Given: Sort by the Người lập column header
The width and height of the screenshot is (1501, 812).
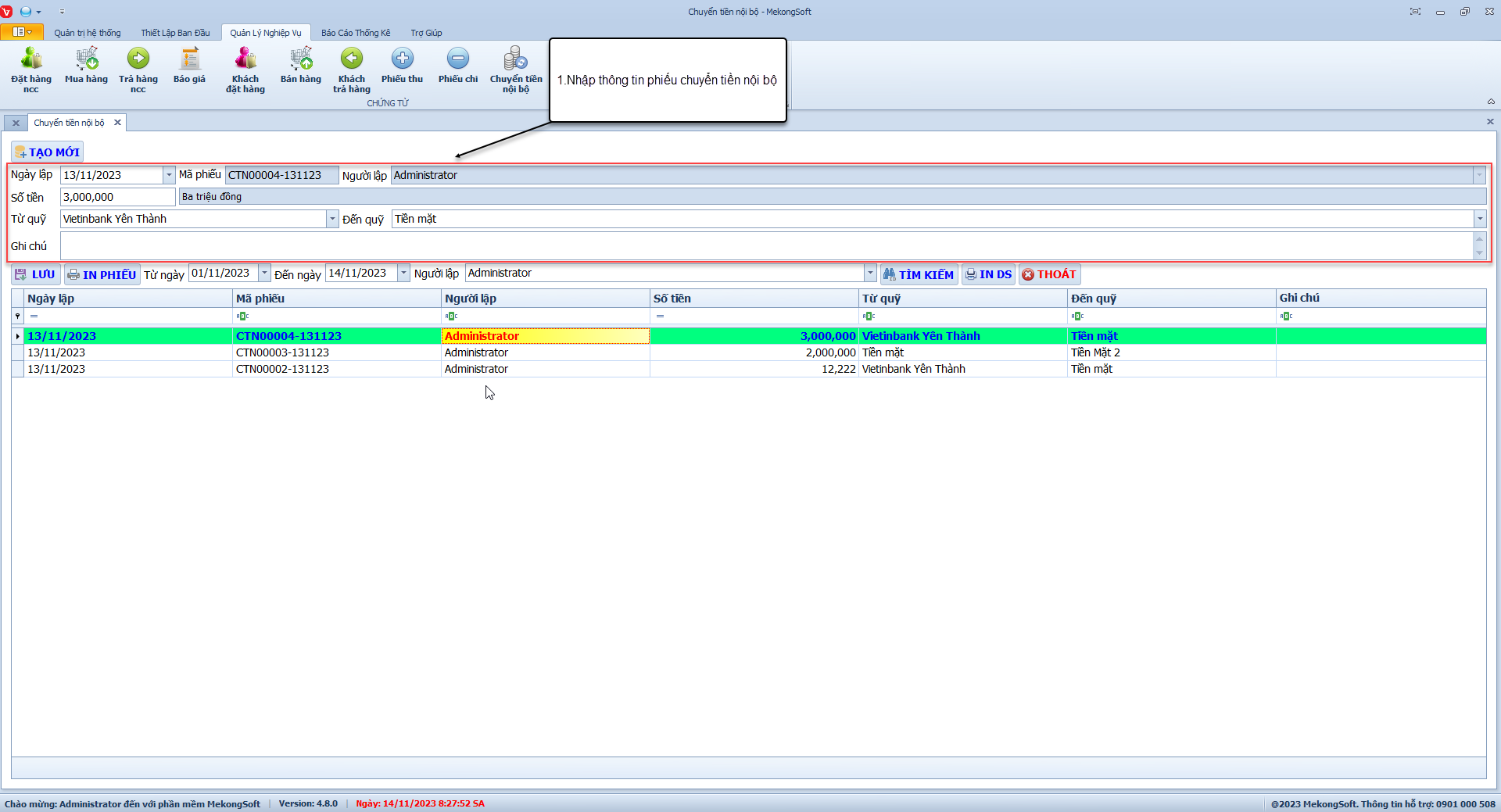Looking at the screenshot, I should click(546, 299).
